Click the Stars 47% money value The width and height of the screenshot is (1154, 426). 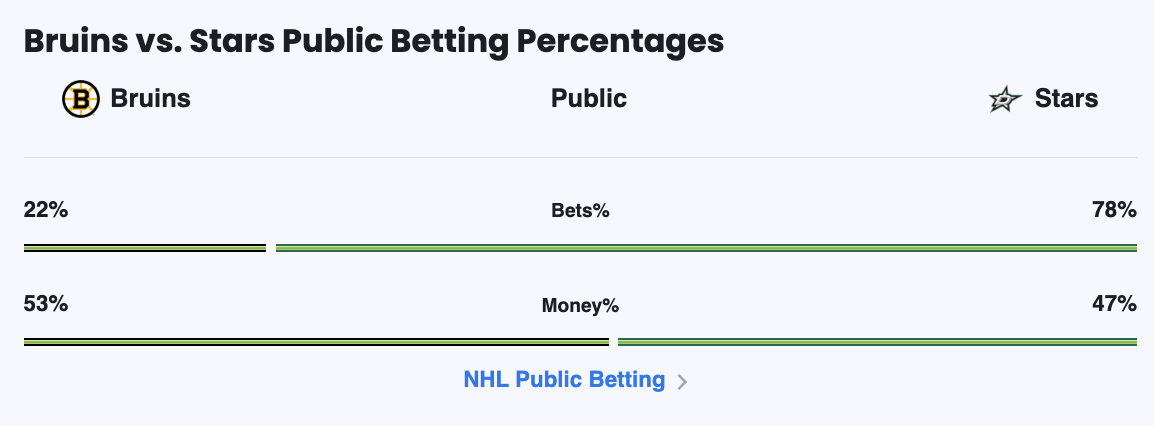point(1114,304)
